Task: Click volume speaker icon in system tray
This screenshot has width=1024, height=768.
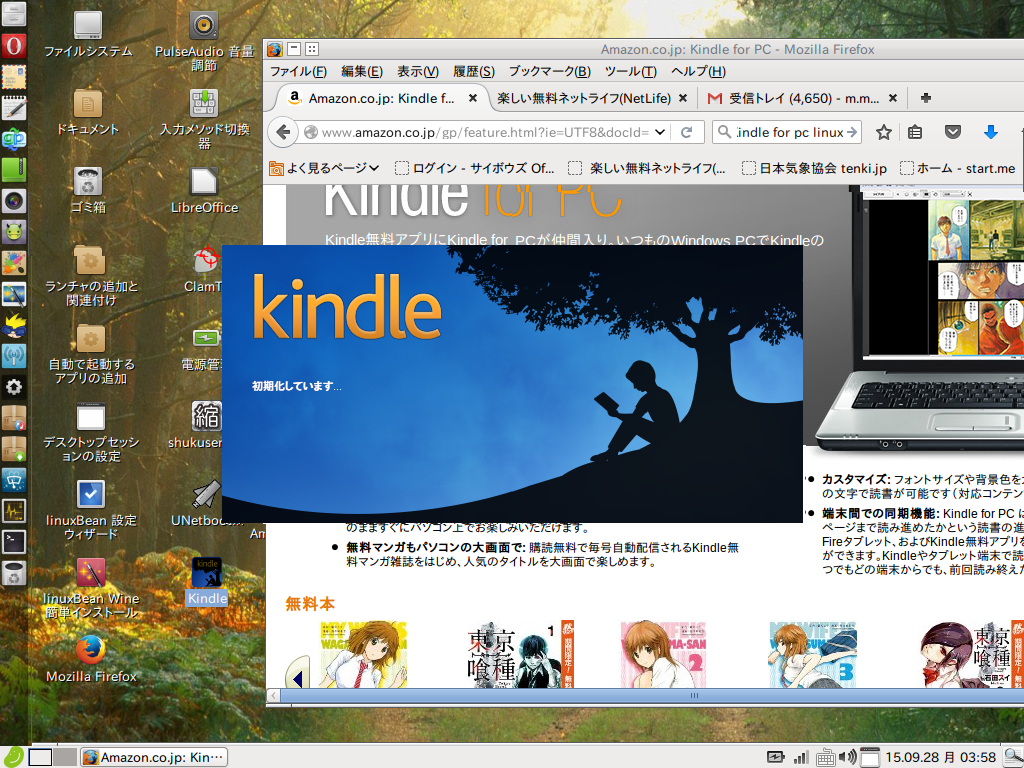Action: [x=848, y=757]
